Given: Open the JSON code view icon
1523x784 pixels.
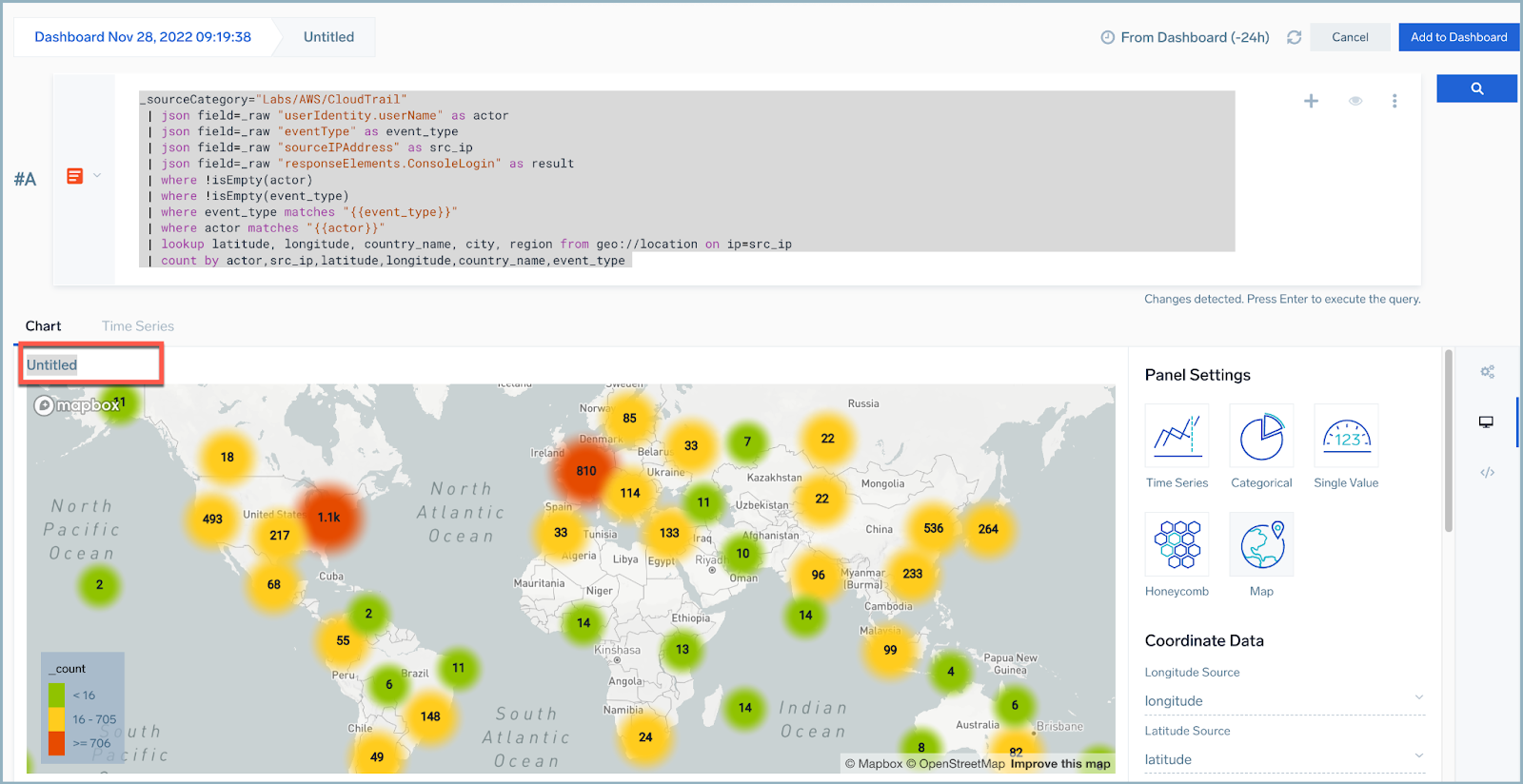Looking at the screenshot, I should coord(1487,472).
